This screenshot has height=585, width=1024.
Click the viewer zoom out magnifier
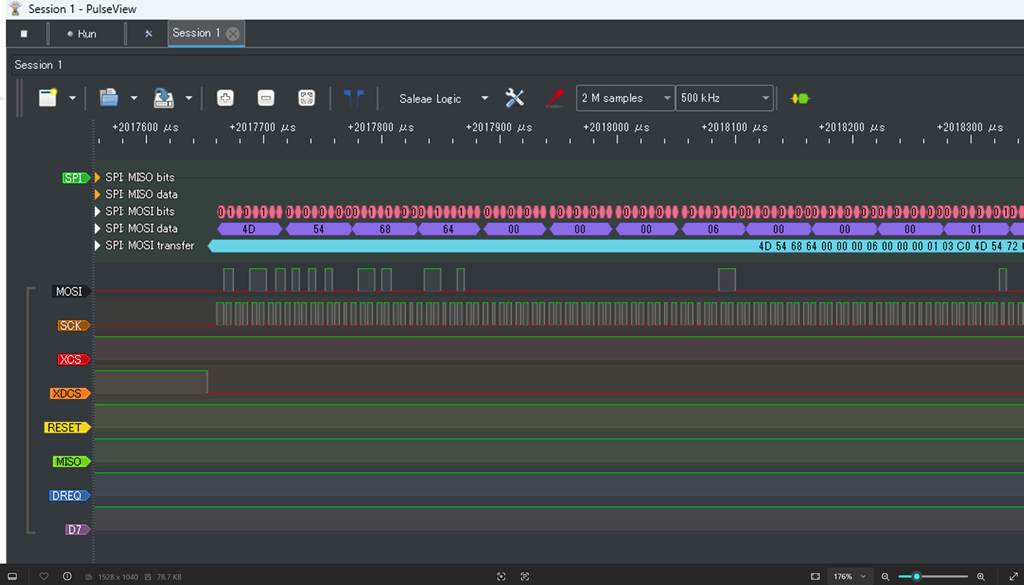click(886, 577)
